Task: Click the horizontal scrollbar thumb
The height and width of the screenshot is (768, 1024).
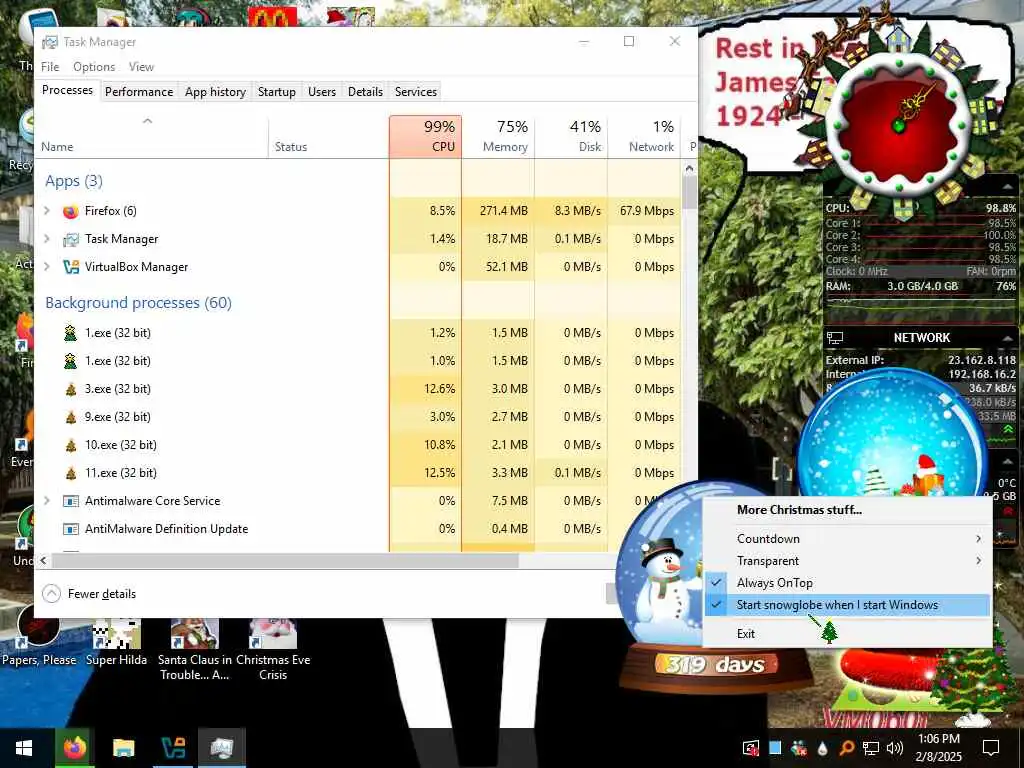Action: [285, 560]
